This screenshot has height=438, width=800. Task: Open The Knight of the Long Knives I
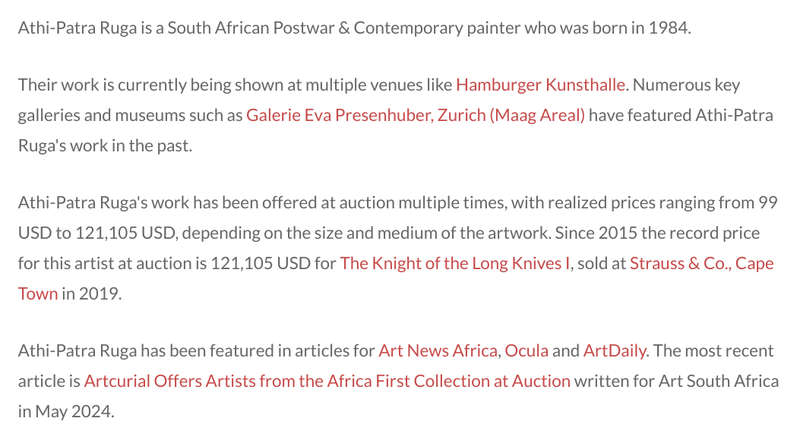(x=455, y=263)
